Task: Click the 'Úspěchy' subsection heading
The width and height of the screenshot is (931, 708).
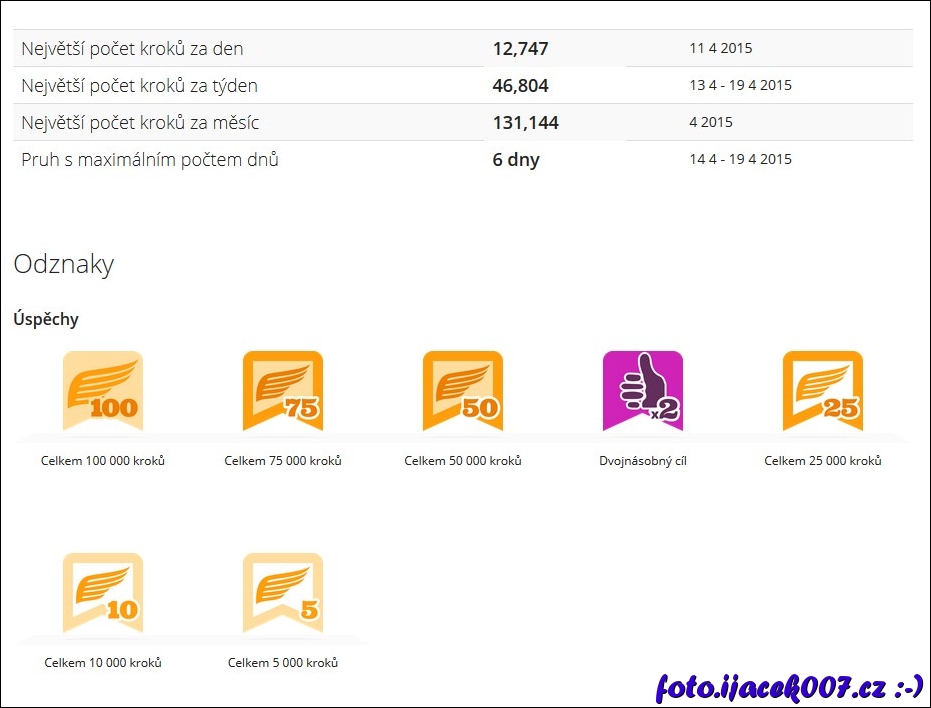Action: tap(46, 320)
